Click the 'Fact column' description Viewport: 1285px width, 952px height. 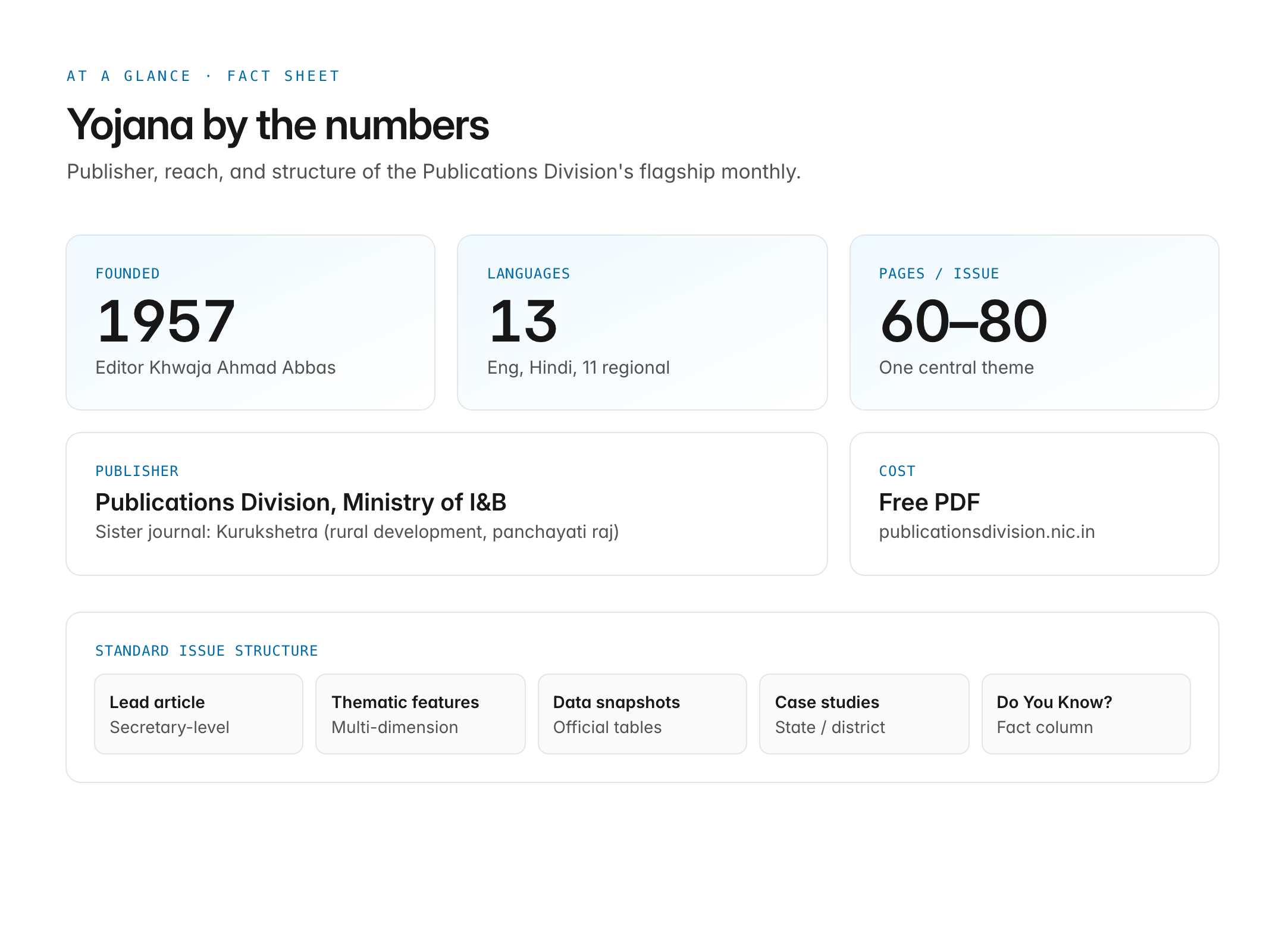point(1045,727)
